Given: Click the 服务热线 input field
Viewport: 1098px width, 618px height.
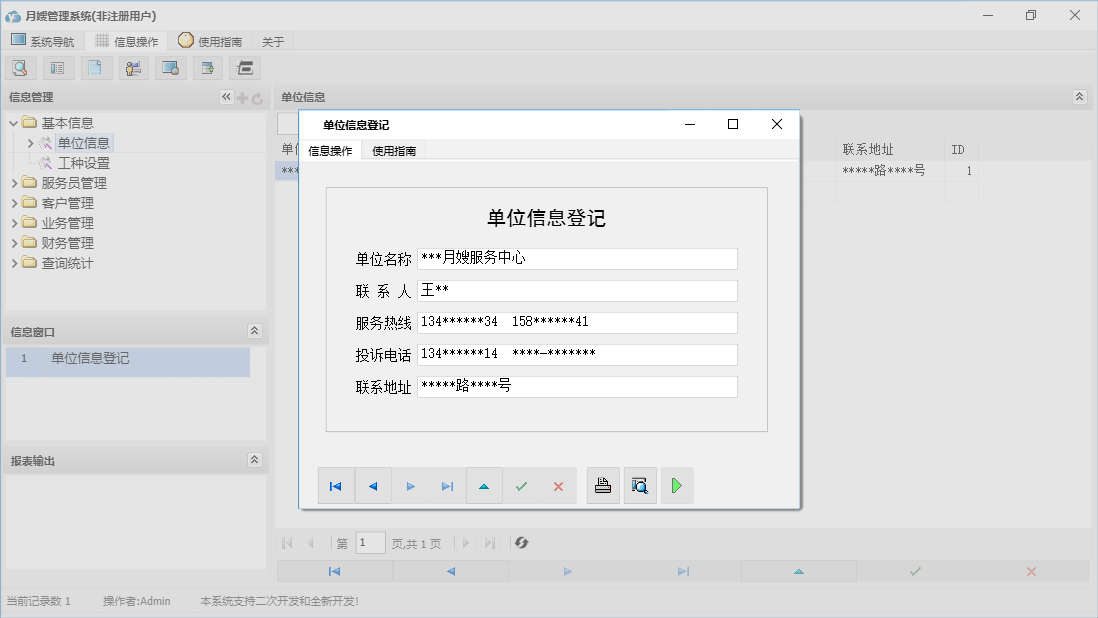Looking at the screenshot, I should 577,323.
